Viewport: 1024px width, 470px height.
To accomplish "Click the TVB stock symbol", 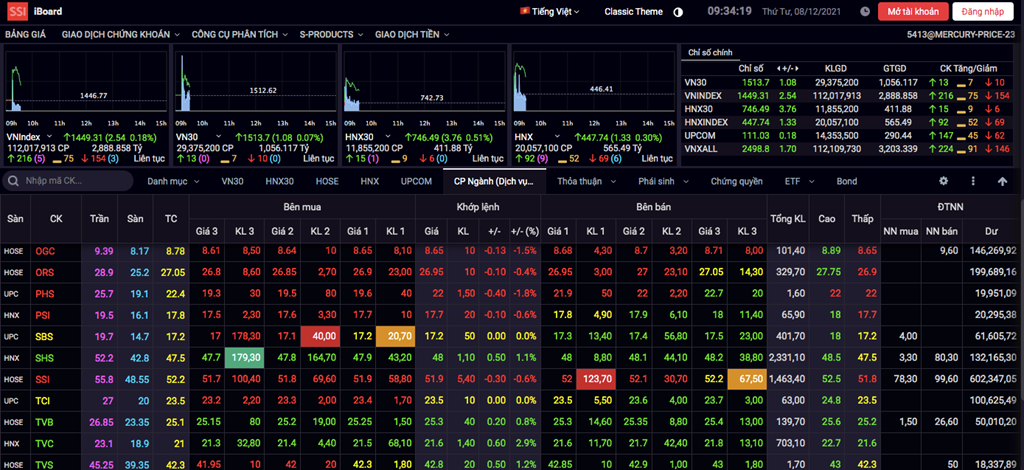I will point(44,422).
